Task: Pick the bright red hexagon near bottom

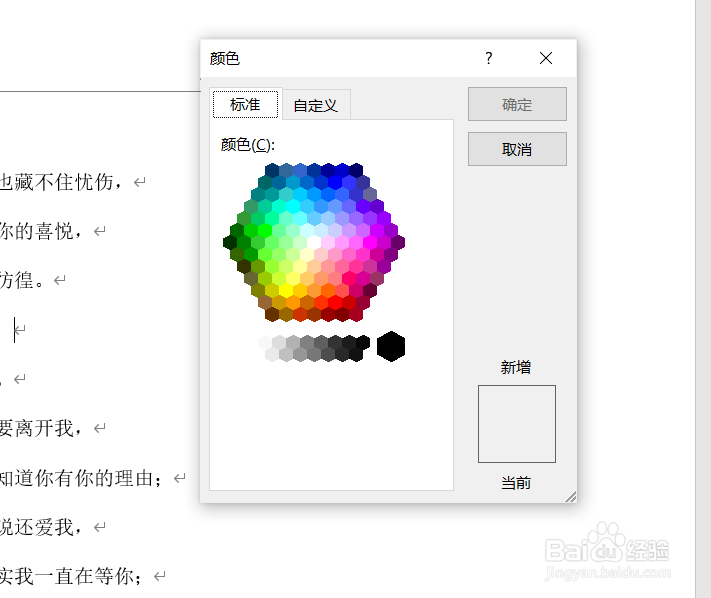Action: [x=335, y=301]
